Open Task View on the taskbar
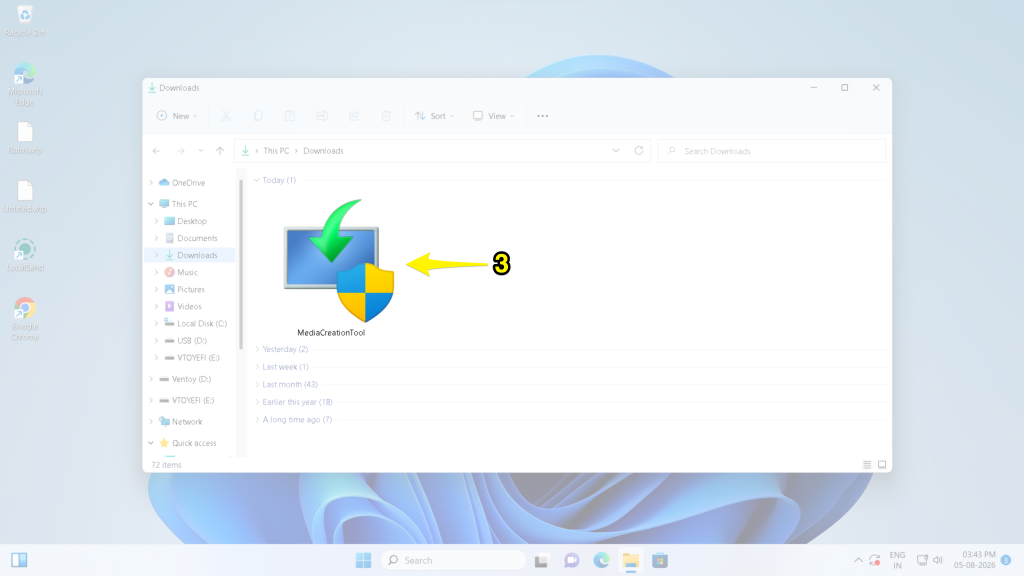Image resolution: width=1024 pixels, height=576 pixels. [x=541, y=560]
